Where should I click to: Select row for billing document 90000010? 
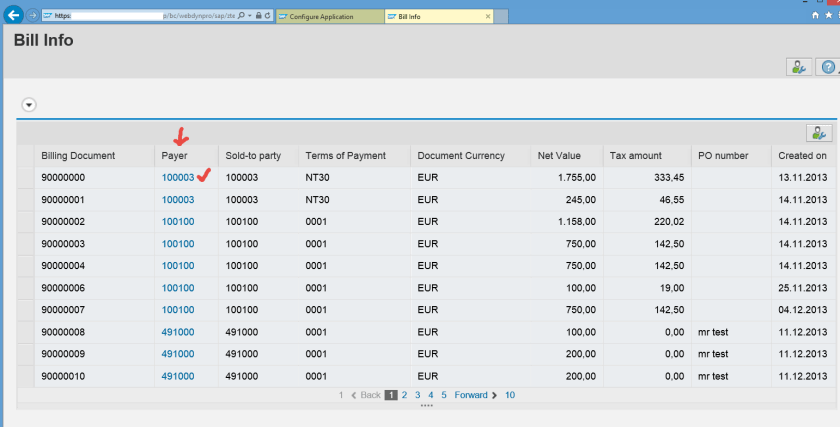point(25,376)
